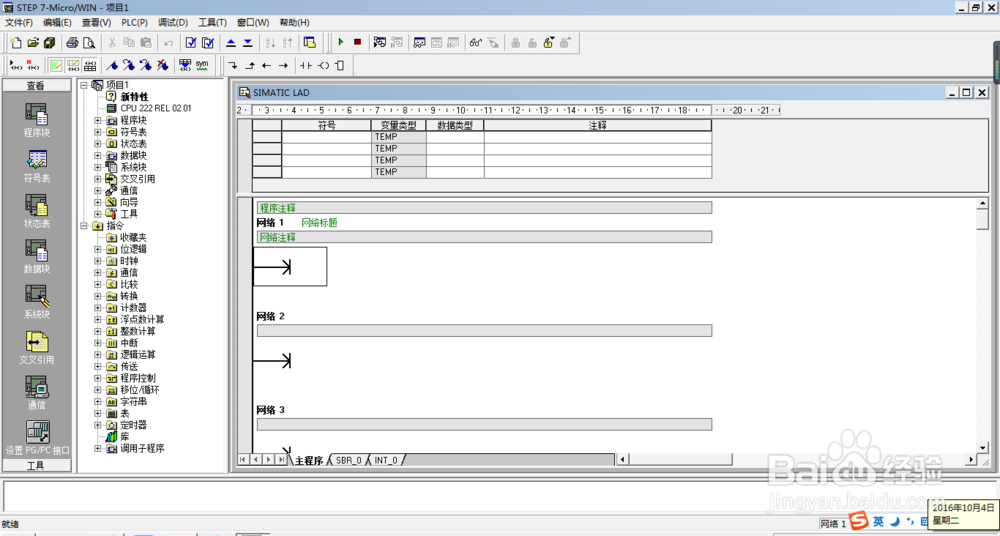Insert line right ladder element
Screen dimensions: 1000x536
tap(283, 65)
